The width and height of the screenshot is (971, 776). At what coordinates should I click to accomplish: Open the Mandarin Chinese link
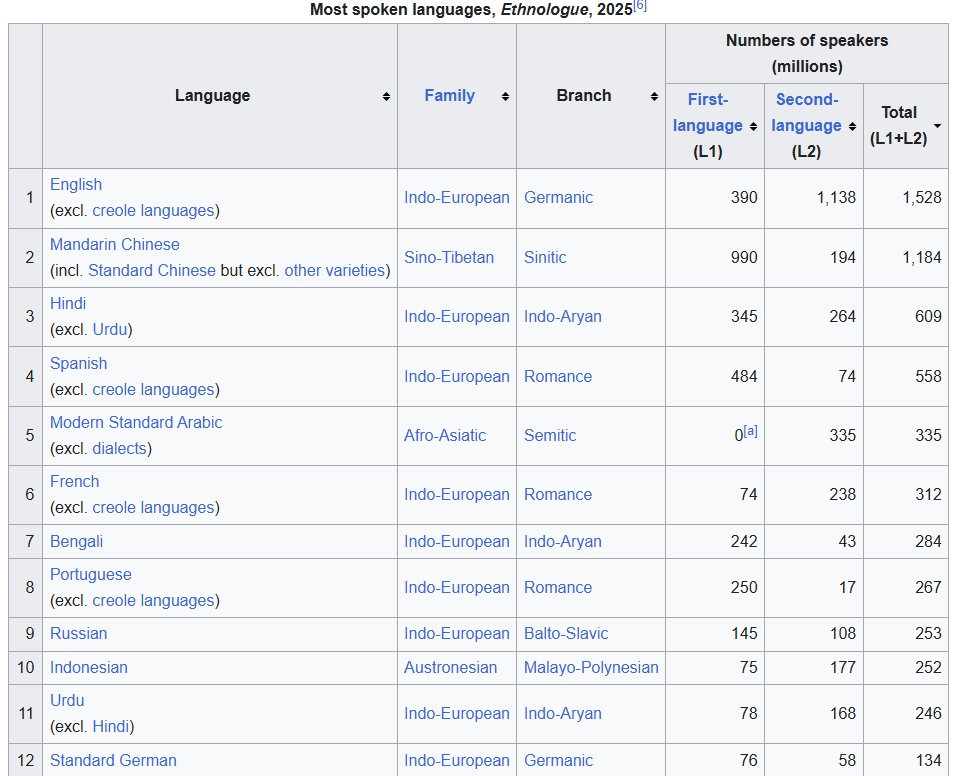coord(115,245)
